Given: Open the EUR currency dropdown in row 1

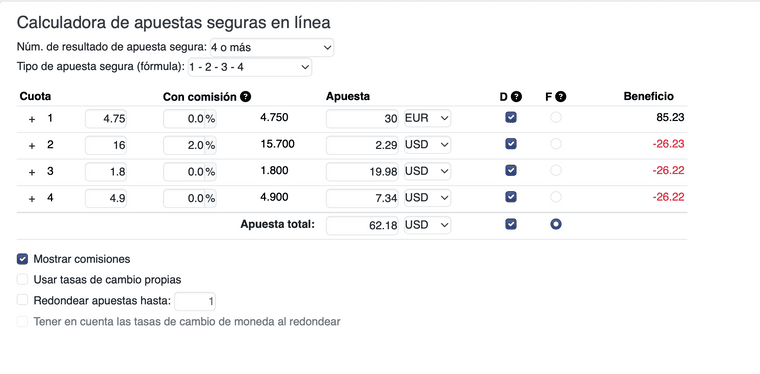Looking at the screenshot, I should (x=428, y=118).
